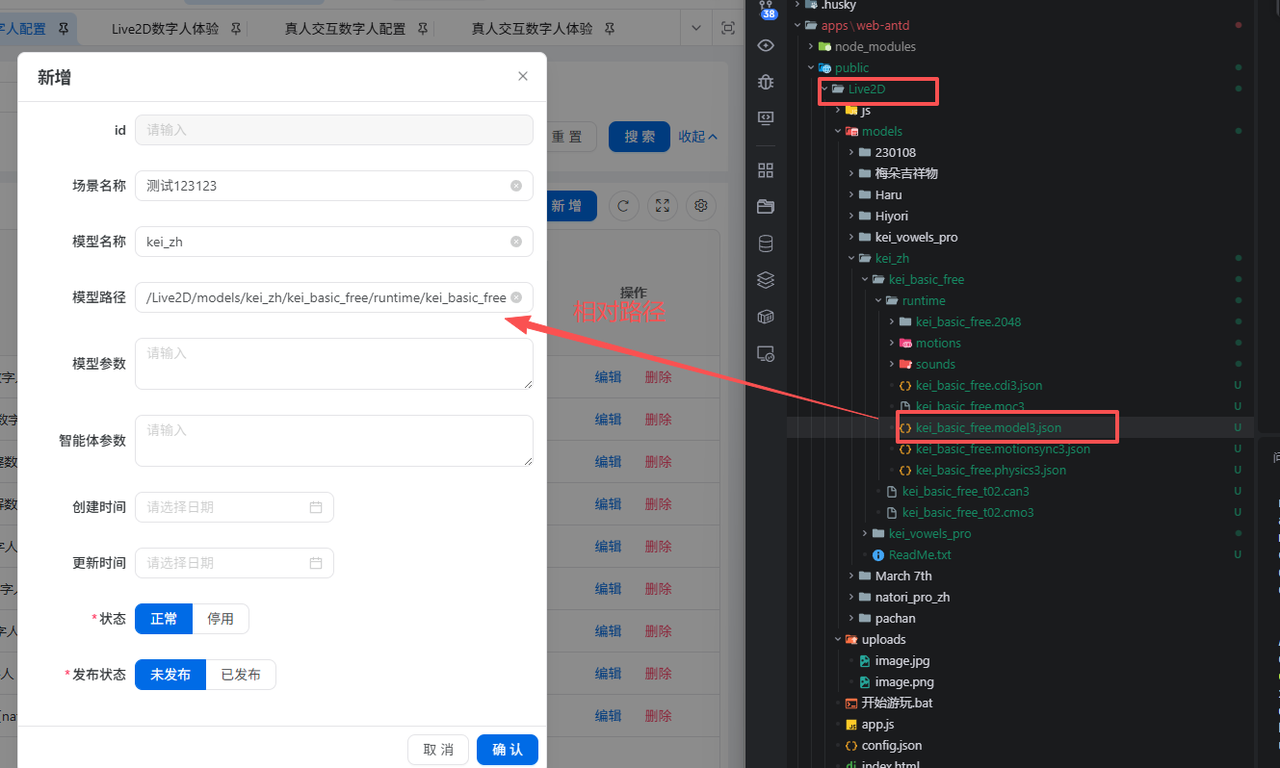1280x768 pixels.
Task: Switch to the Live2D数字人体验 tab
Action: click(x=165, y=29)
